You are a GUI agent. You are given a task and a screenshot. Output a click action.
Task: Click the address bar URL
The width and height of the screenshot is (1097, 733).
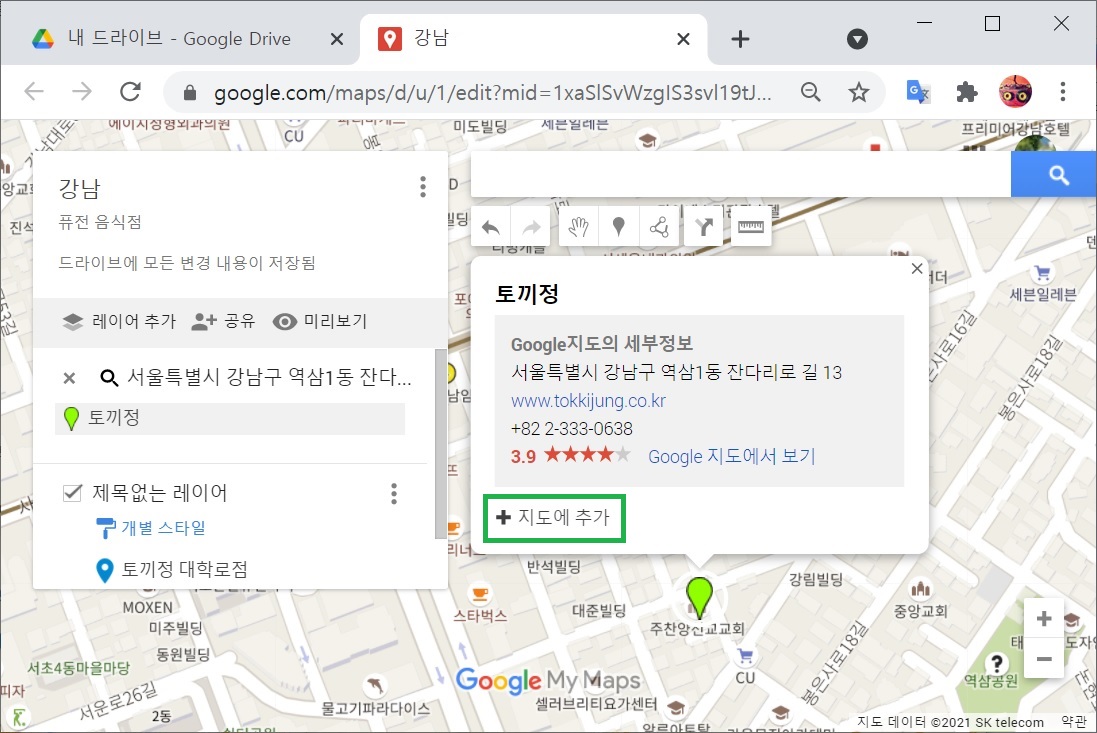pyautogui.click(x=493, y=92)
